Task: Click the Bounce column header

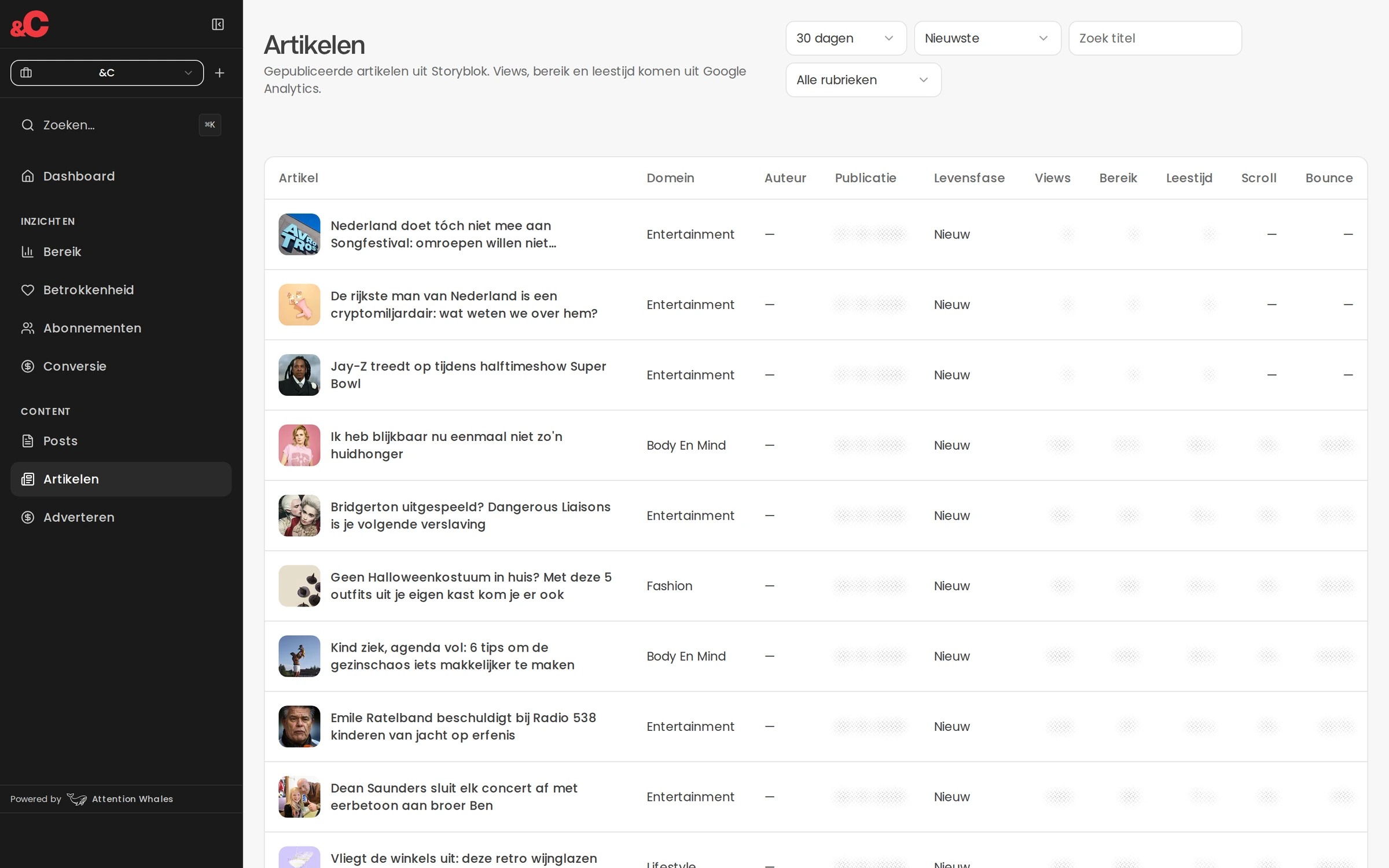Action: [x=1329, y=178]
